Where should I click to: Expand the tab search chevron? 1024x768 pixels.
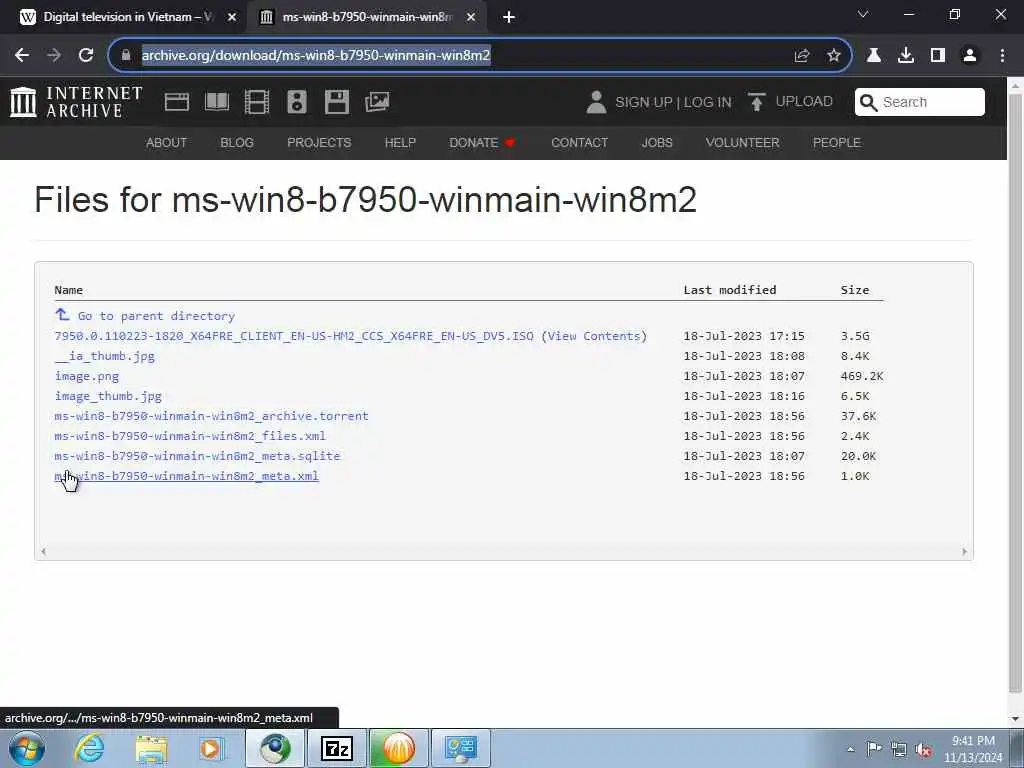(x=863, y=14)
